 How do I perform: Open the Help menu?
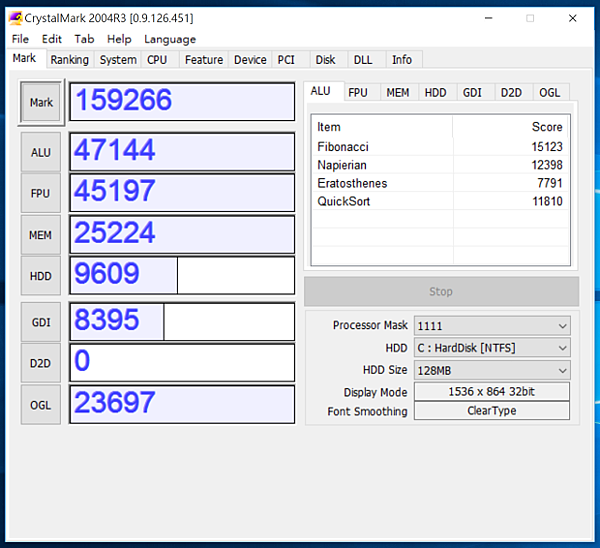click(x=119, y=39)
